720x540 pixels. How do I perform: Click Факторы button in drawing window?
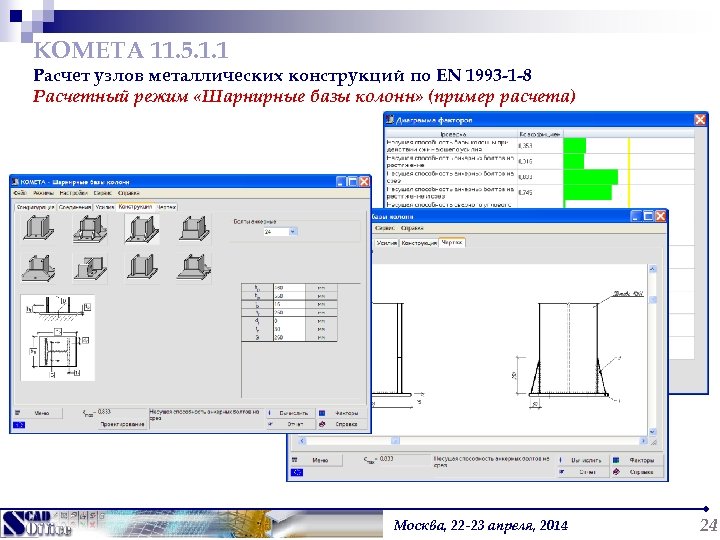[638, 460]
